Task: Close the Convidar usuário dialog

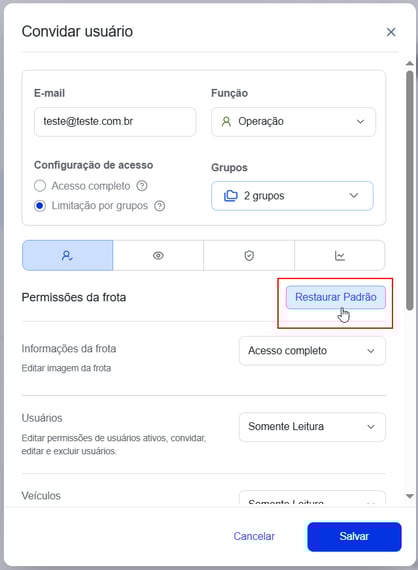Action: click(x=391, y=32)
